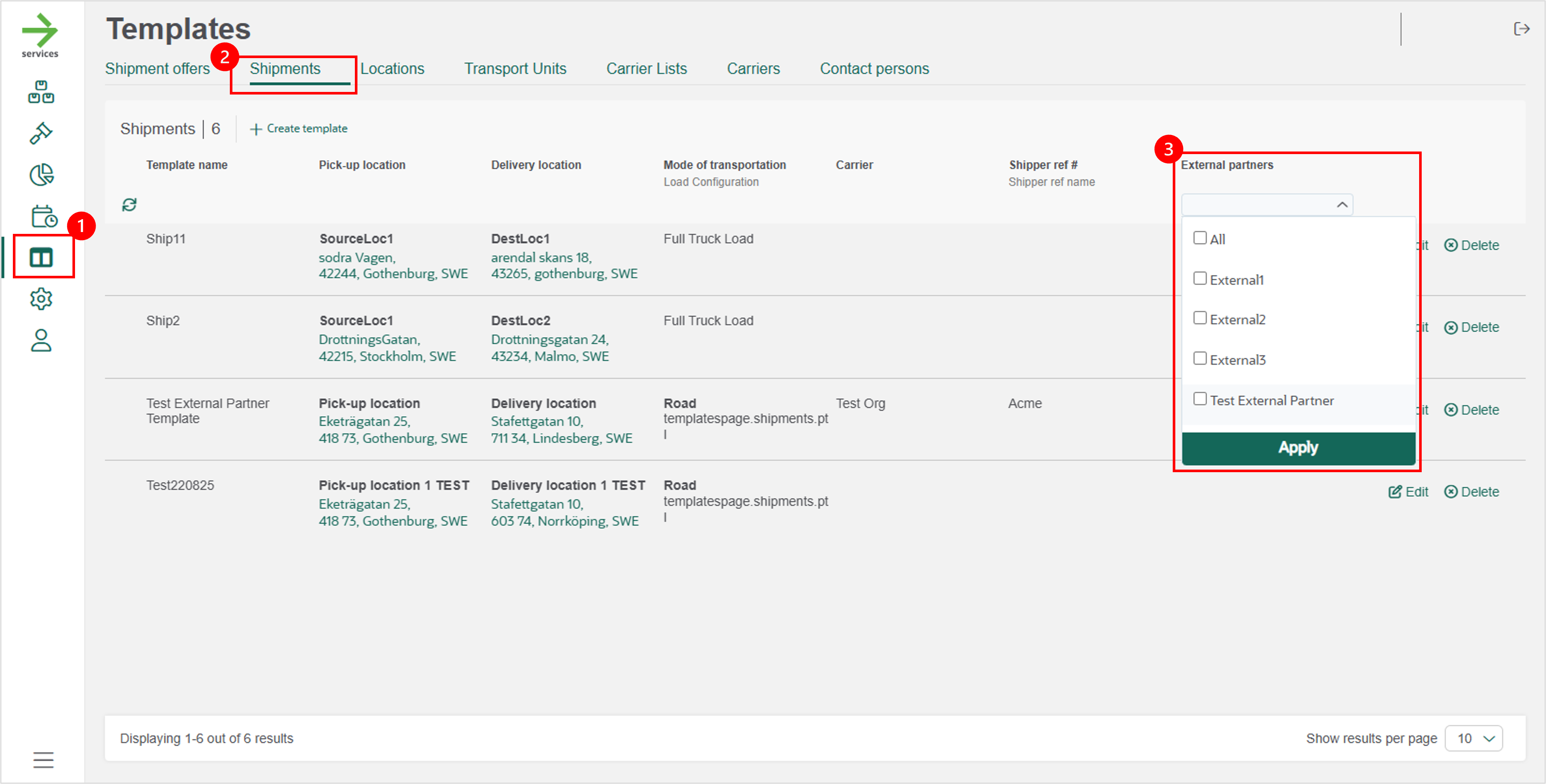The image size is (1546, 784).
Task: Click the logout icon at top right
Action: click(1522, 29)
